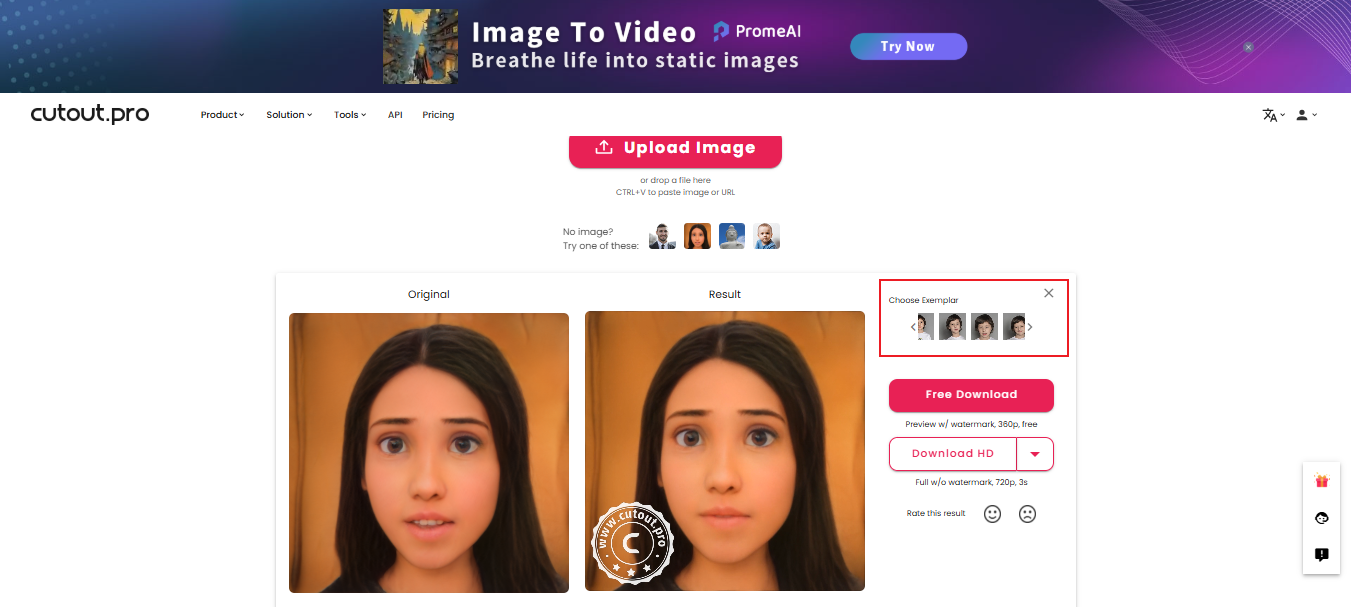Open the customer support avatar icon
Screen dimensions: 1351x607
[x=1321, y=518]
